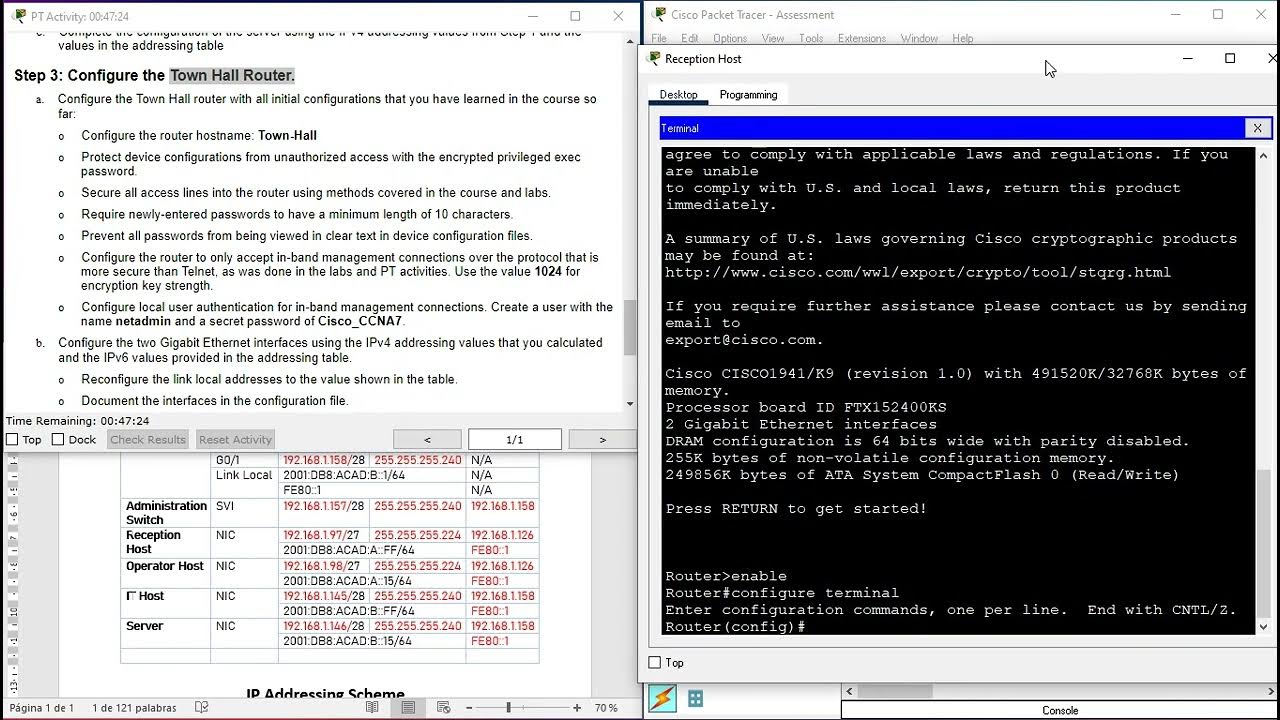
Task: Click the PT Activity window title icon
Action: pos(18,16)
